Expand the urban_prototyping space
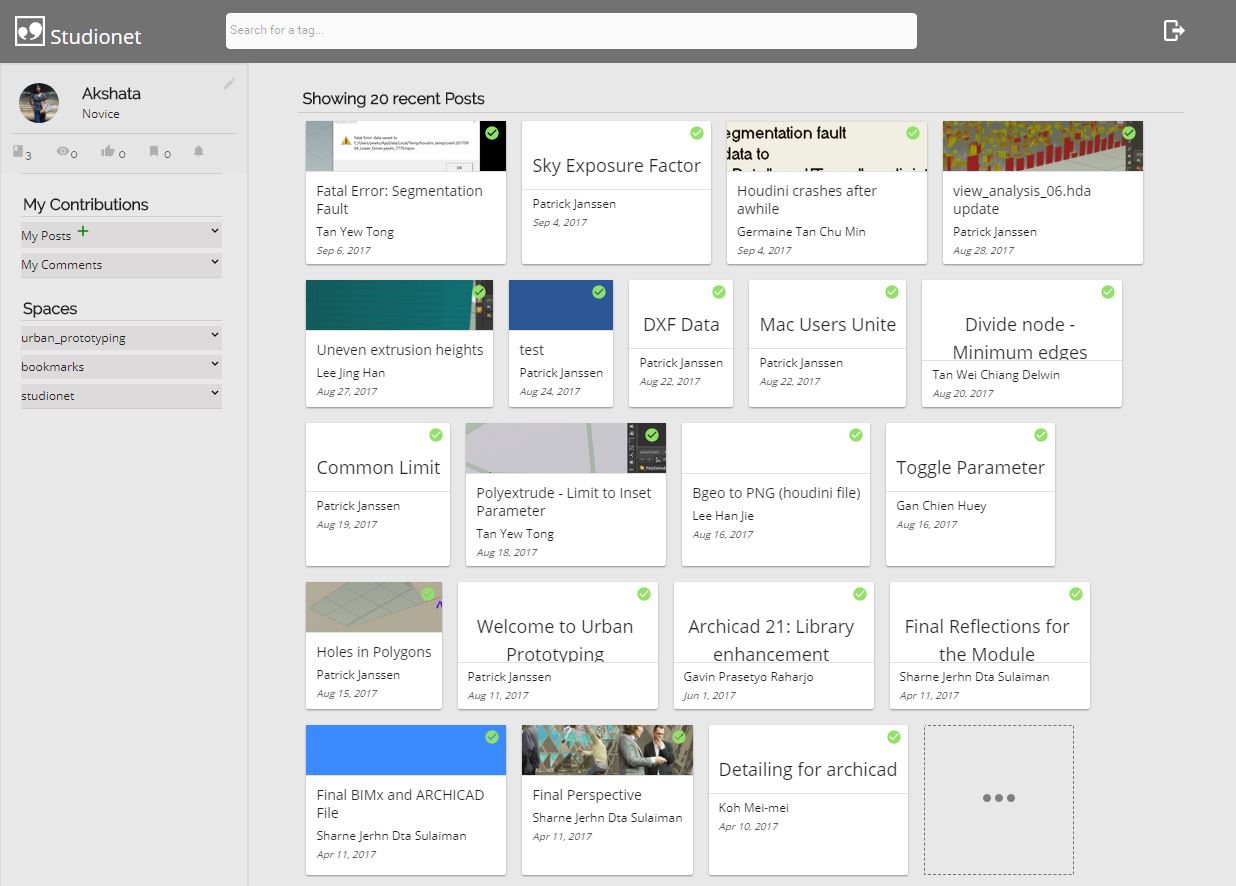The image size is (1236, 886). pyautogui.click(x=121, y=337)
